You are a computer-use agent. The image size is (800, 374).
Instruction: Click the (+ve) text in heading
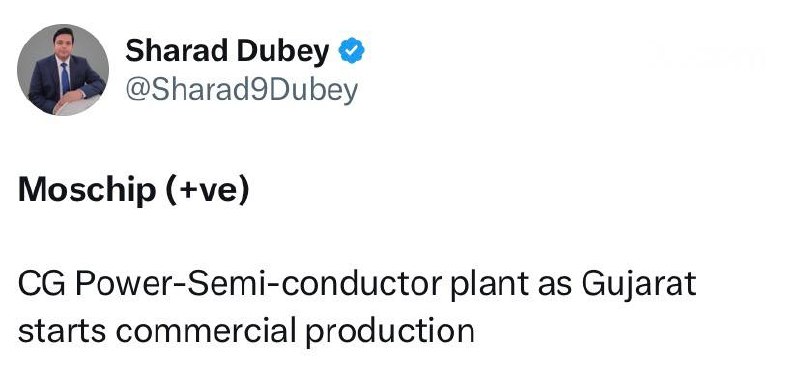[x=207, y=191]
